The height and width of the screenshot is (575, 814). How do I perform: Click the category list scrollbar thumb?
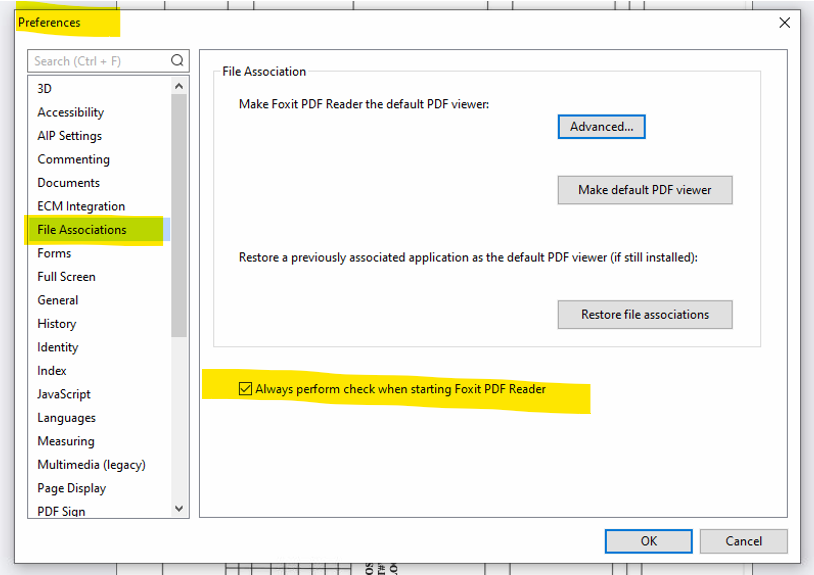[x=179, y=215]
